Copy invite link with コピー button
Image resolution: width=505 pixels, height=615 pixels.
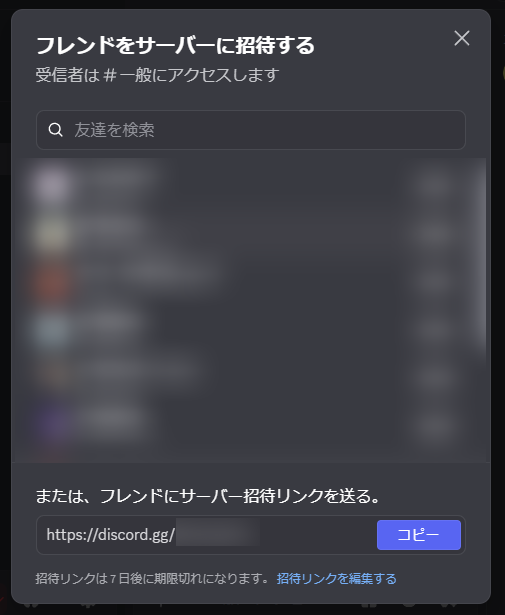click(419, 535)
